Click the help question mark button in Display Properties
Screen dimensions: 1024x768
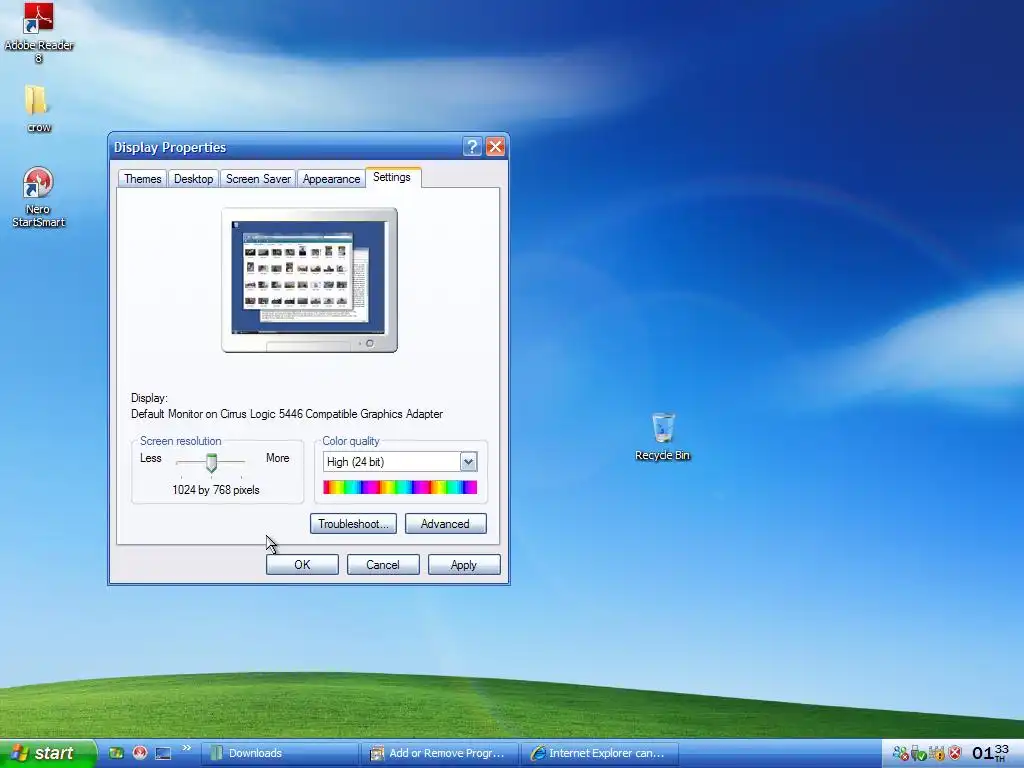click(472, 147)
